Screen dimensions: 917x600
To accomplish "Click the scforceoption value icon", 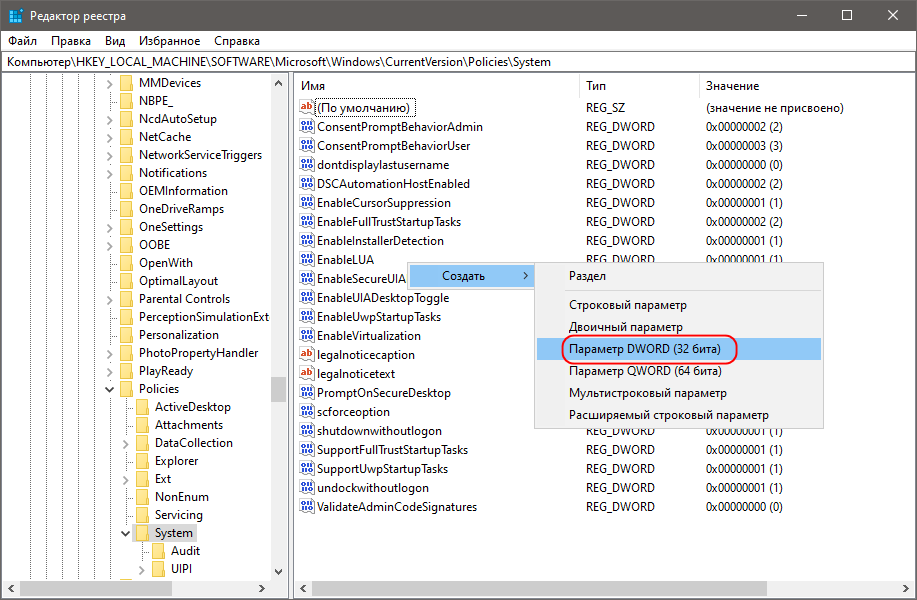I will pyautogui.click(x=306, y=412).
